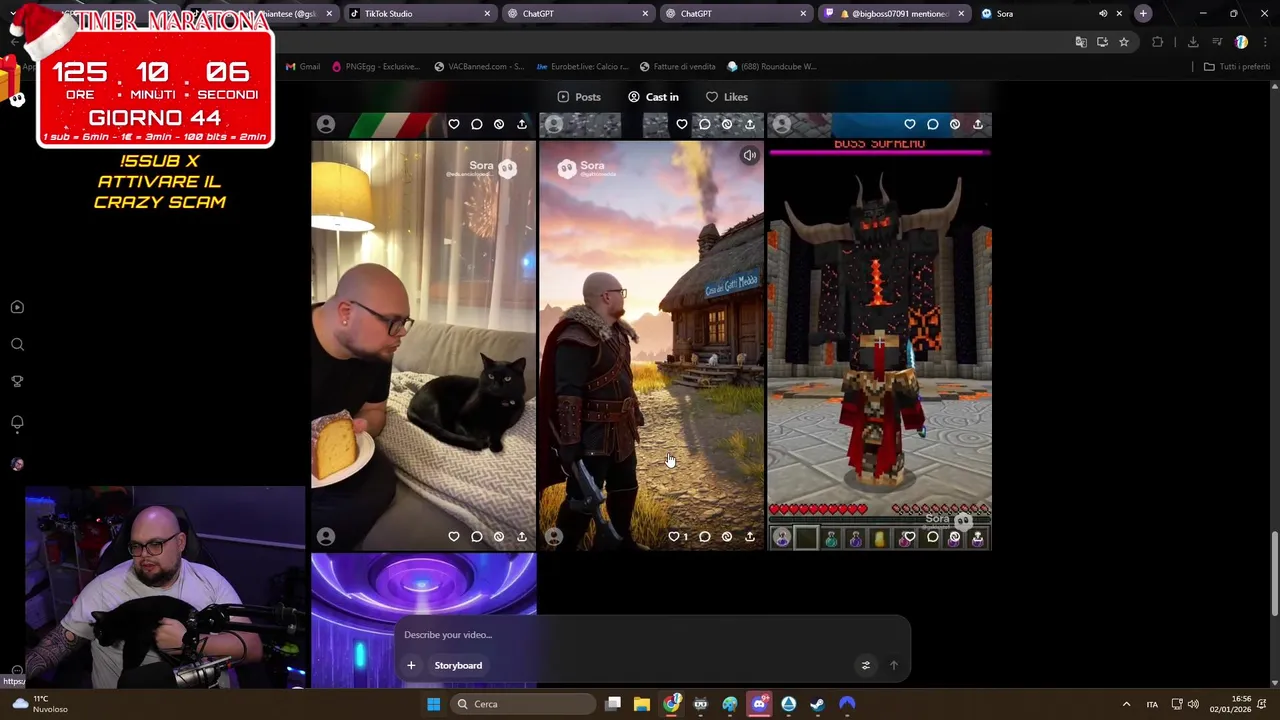
Task: Like the bald man with black cat video
Action: pyautogui.click(x=454, y=537)
